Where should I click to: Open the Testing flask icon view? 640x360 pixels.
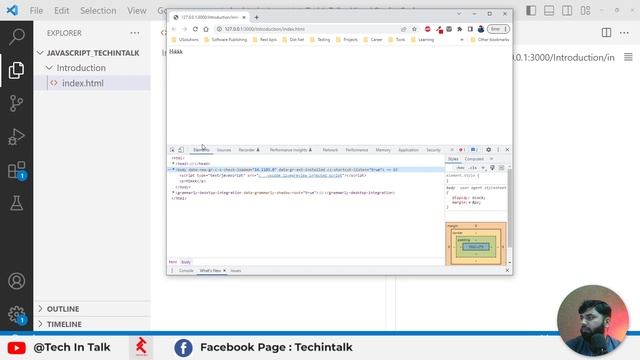pyautogui.click(x=16, y=203)
